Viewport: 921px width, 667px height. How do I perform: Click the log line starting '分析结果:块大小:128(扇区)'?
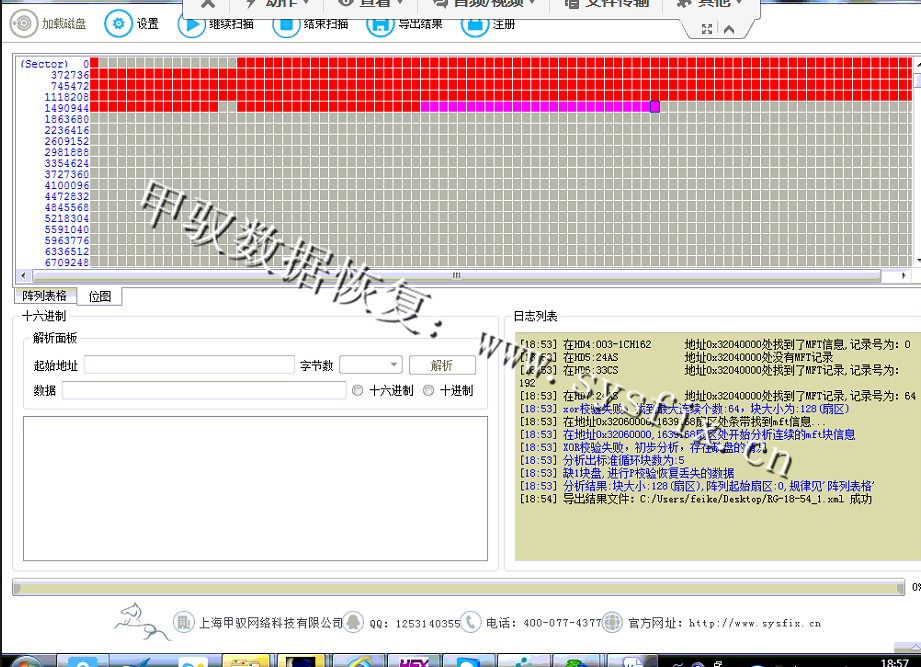coord(697,486)
